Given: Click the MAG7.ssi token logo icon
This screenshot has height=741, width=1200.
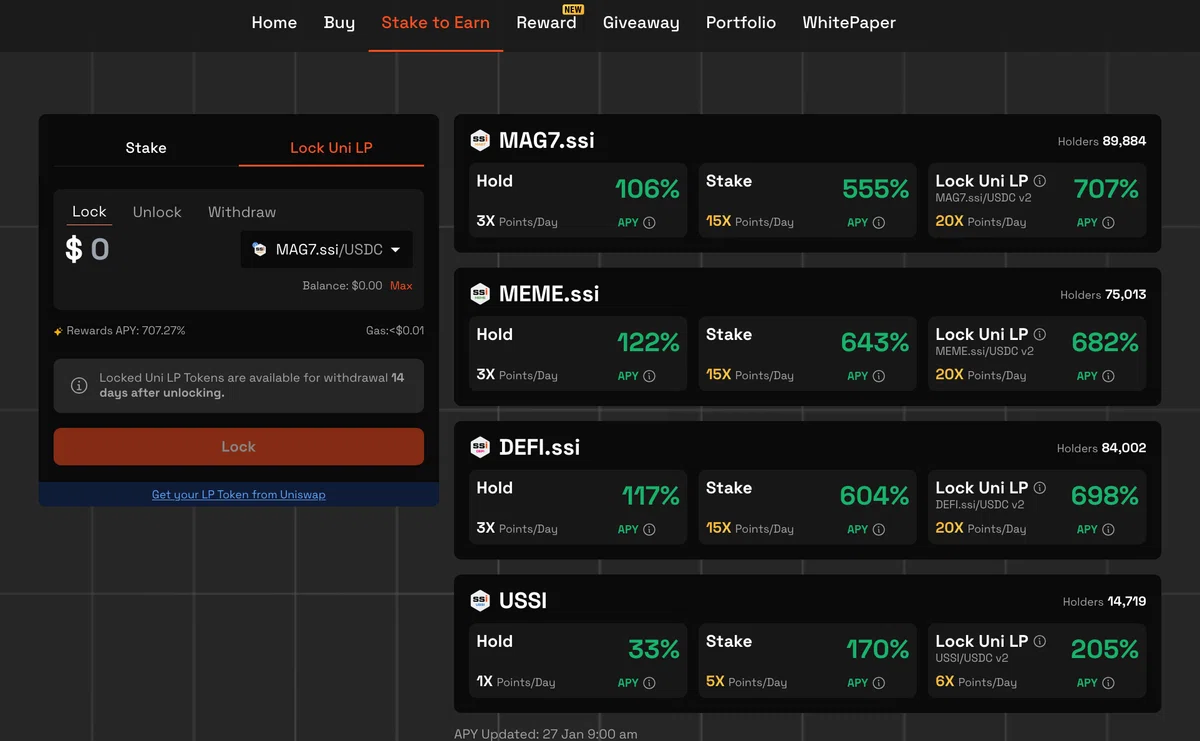Looking at the screenshot, I should pos(480,140).
